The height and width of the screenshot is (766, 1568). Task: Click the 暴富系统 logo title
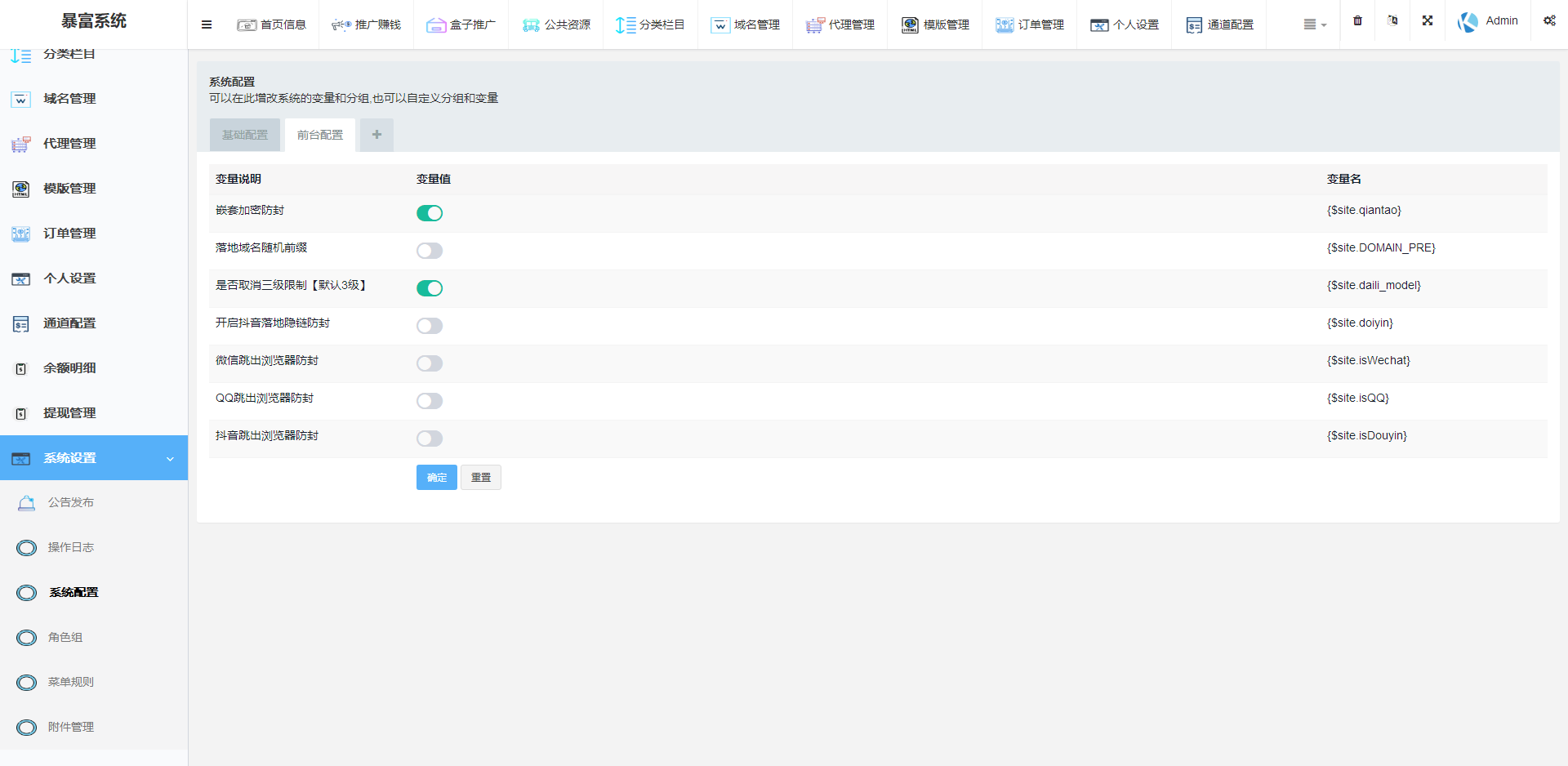point(94,21)
